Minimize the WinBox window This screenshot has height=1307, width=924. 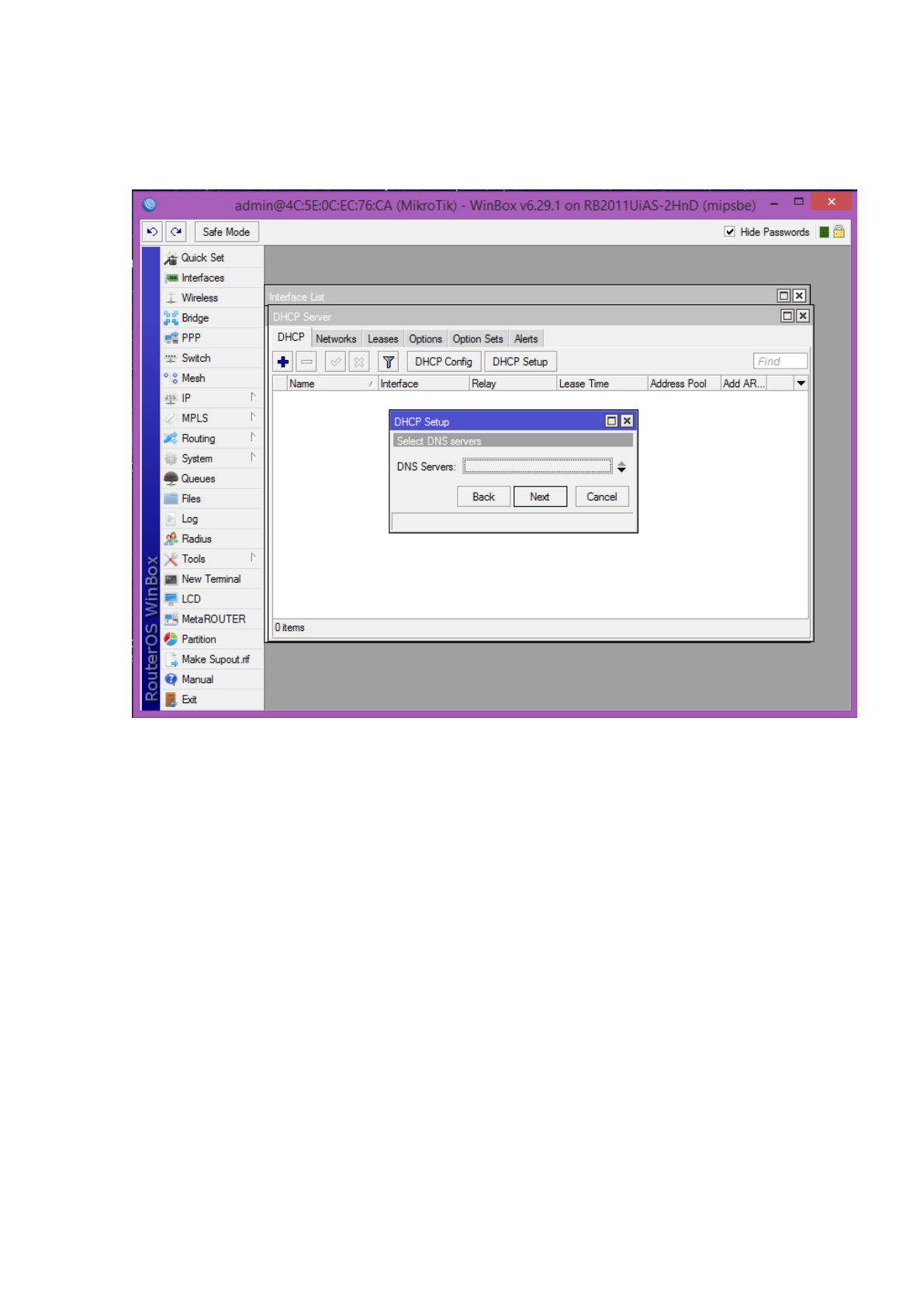click(774, 203)
